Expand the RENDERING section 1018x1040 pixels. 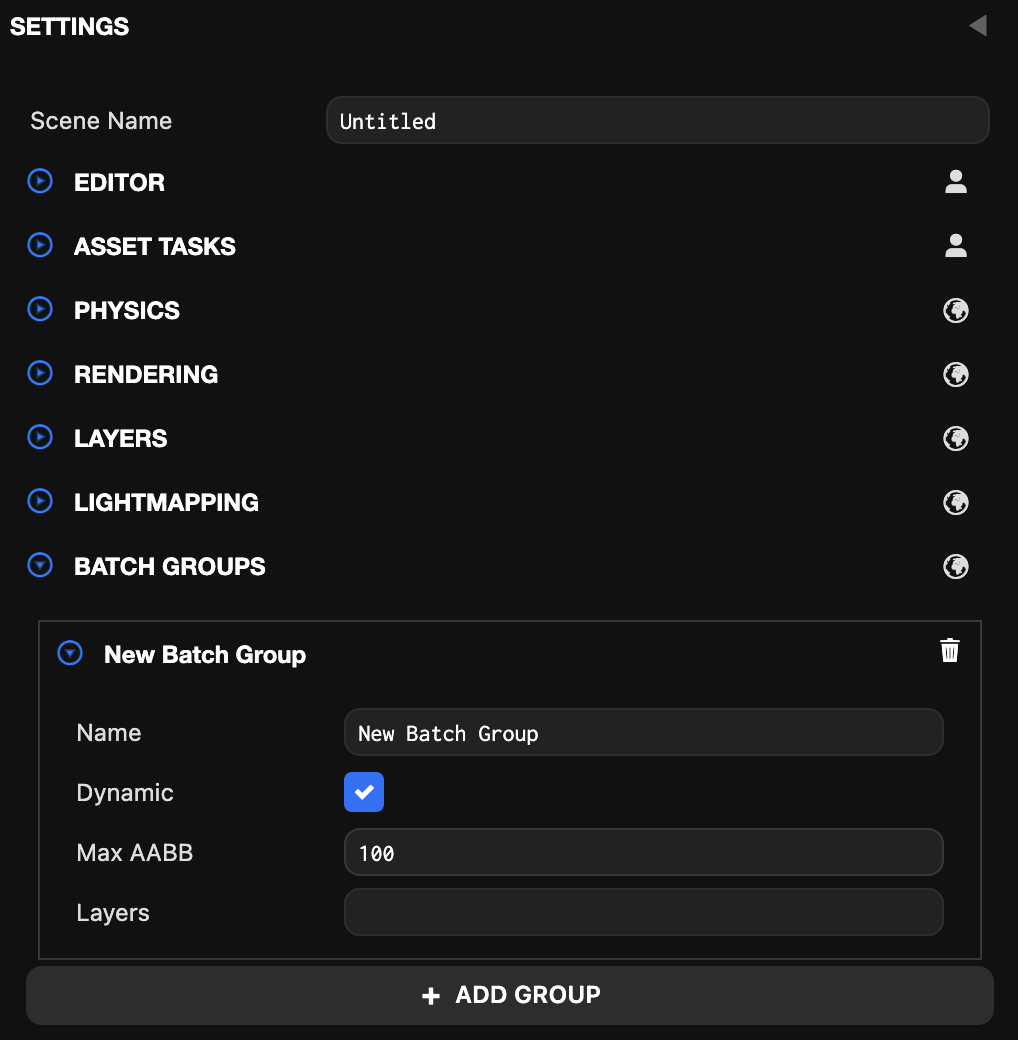pos(40,373)
